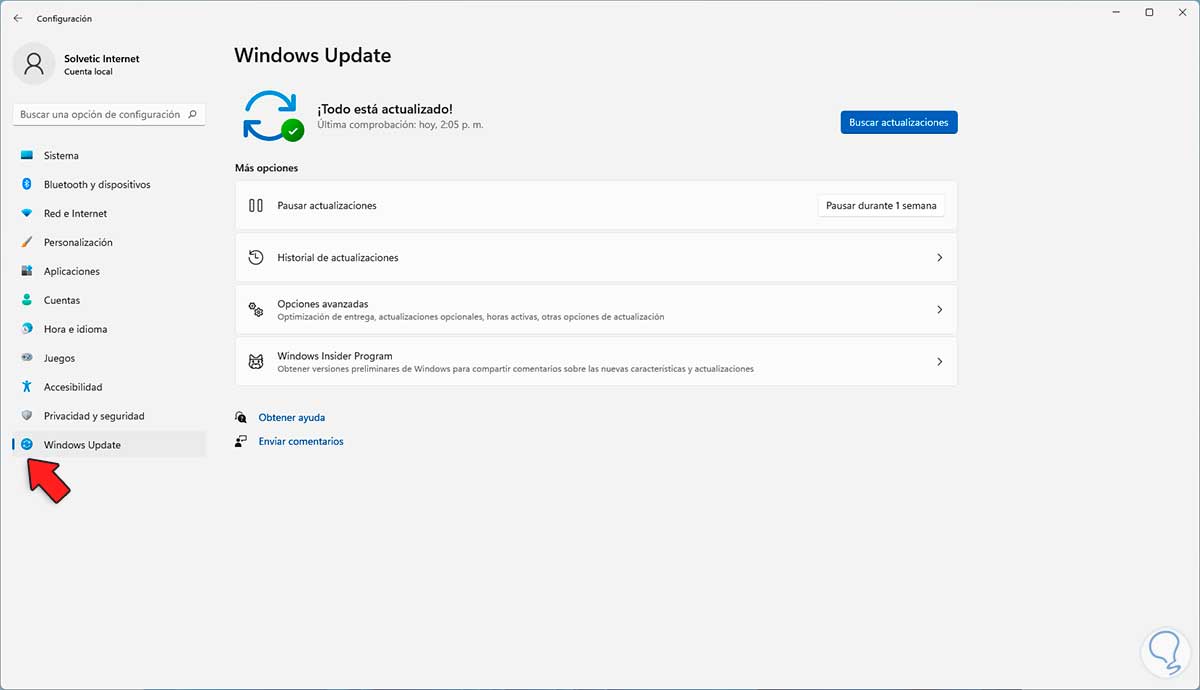Select the Privacidad y seguridad shield icon
Viewport: 1200px width, 690px height.
[x=26, y=416]
